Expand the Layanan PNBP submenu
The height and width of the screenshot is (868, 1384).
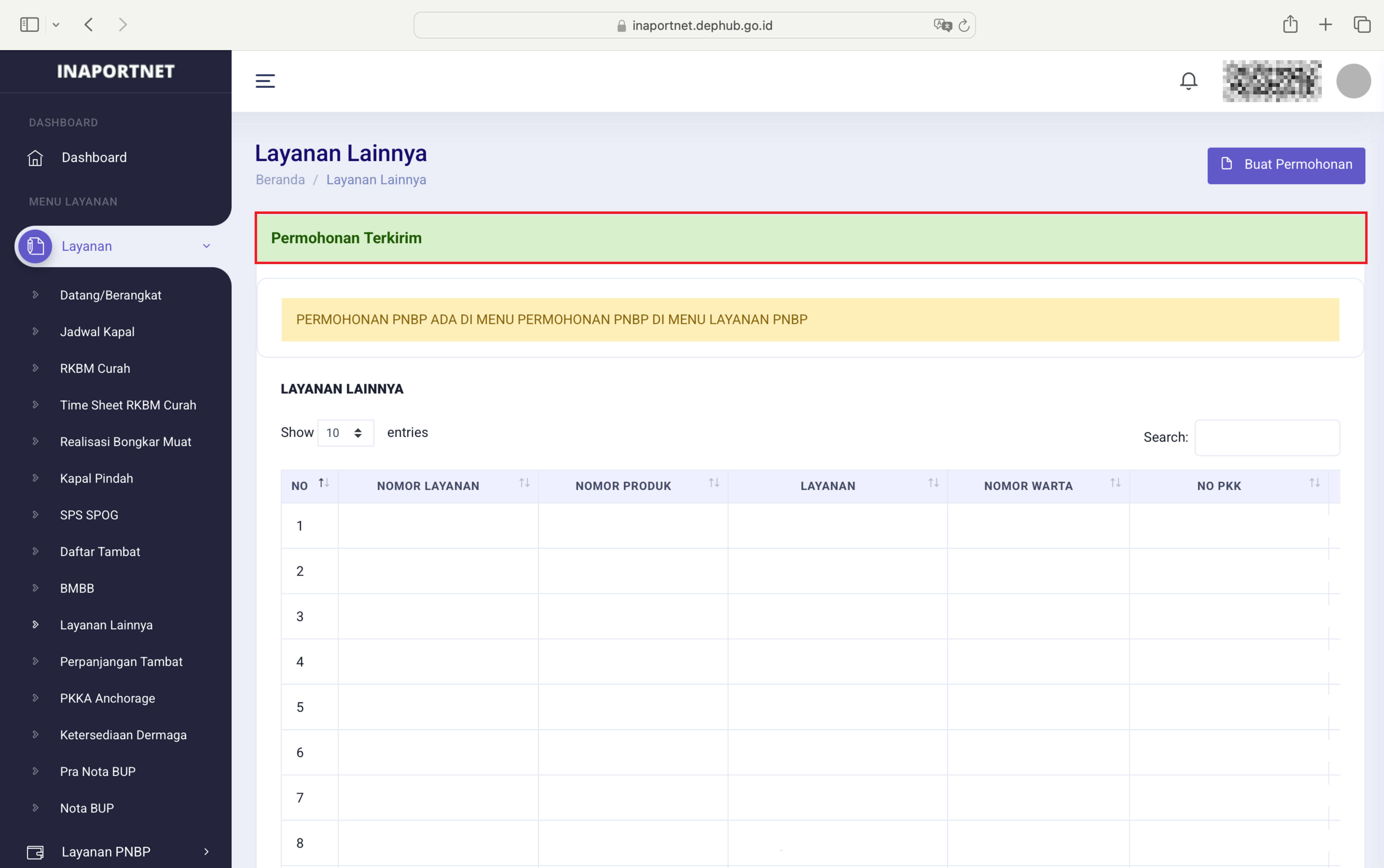click(206, 852)
